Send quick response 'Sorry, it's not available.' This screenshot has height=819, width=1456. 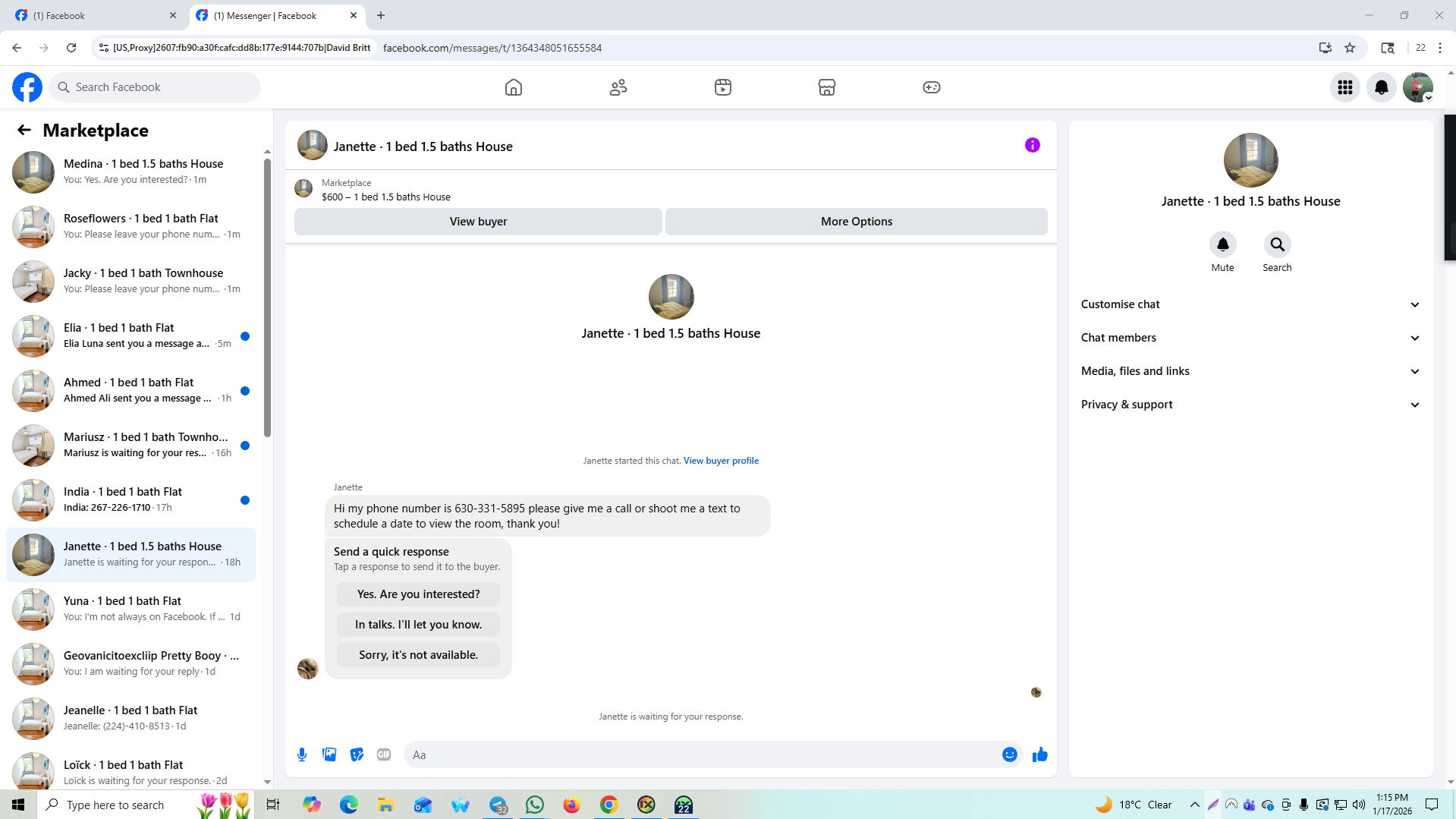coord(419,655)
